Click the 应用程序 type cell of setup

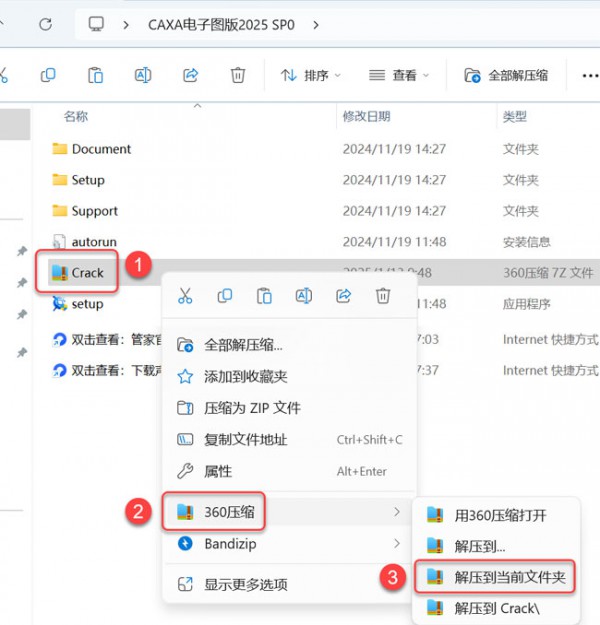click(x=527, y=304)
